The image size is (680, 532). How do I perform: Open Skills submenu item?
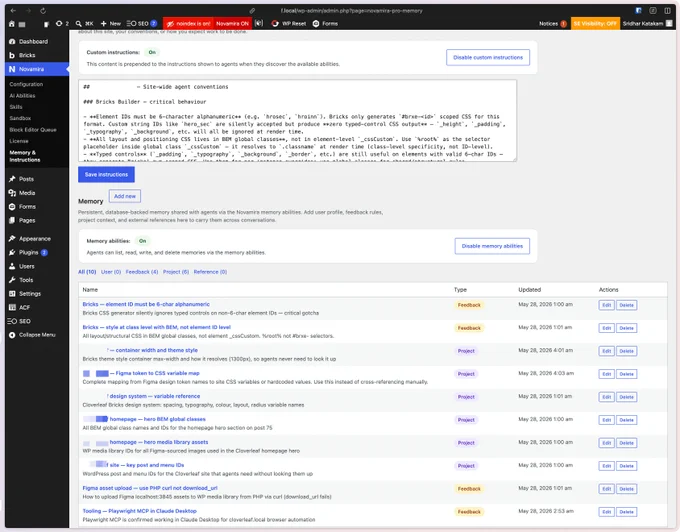tap(16, 107)
